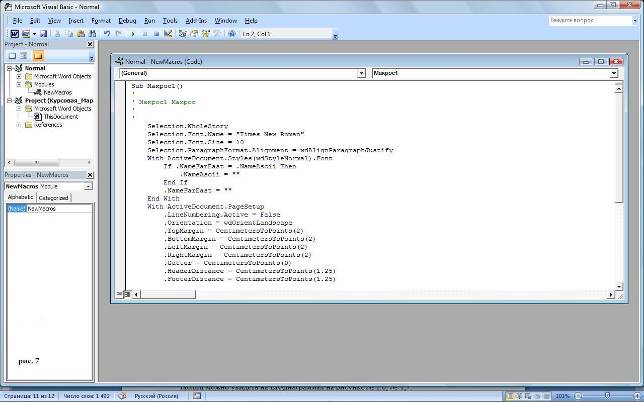This screenshot has height=402, width=644.
Task: Click View Code icon in Project panel
Action: coord(12,55)
